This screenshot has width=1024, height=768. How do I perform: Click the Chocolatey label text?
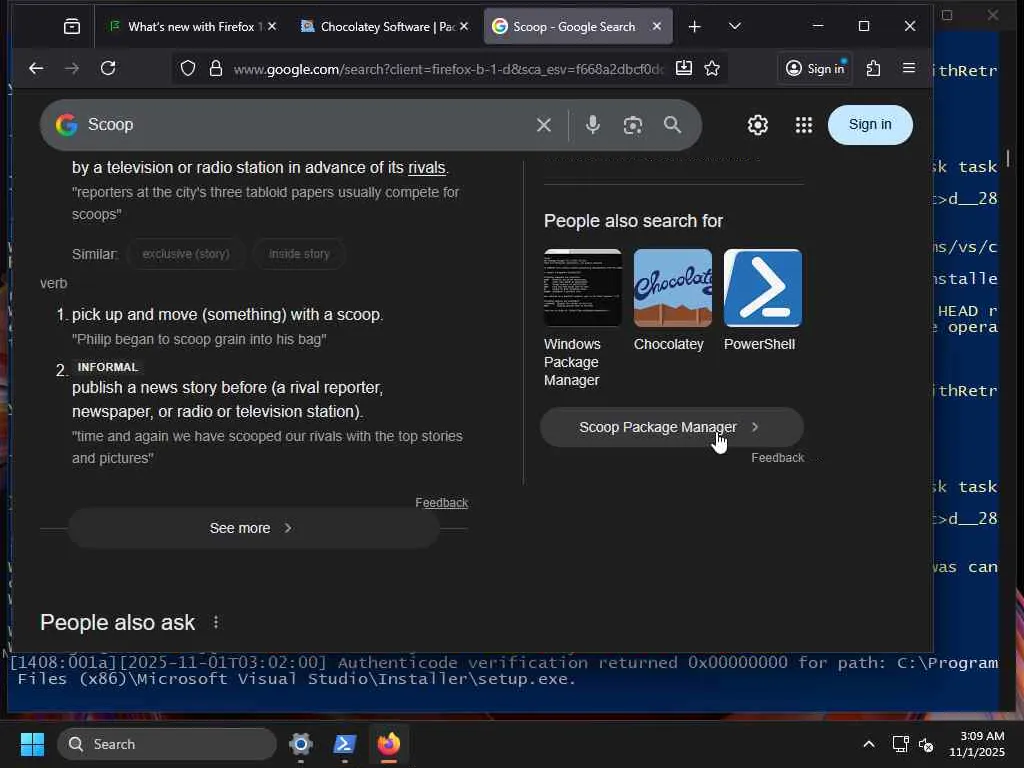[669, 344]
